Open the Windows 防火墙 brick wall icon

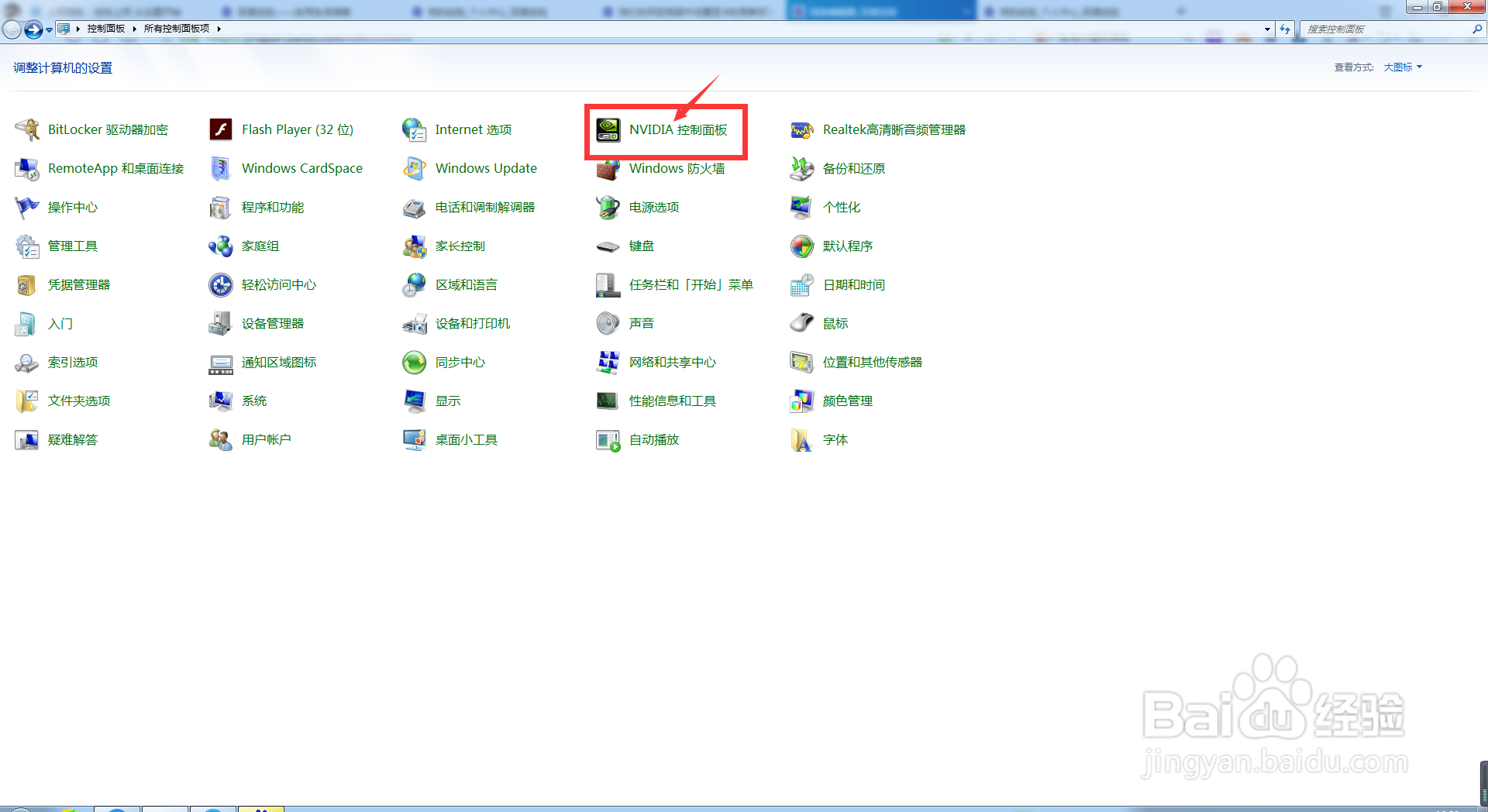click(608, 170)
